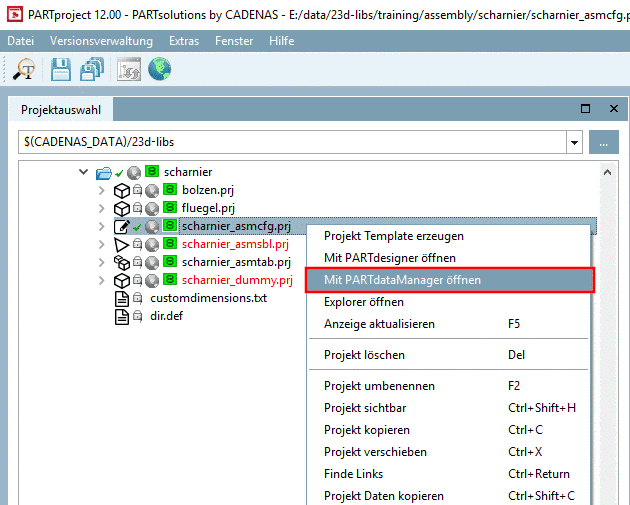
Task: Open the Fenster menu
Action: pos(234,41)
